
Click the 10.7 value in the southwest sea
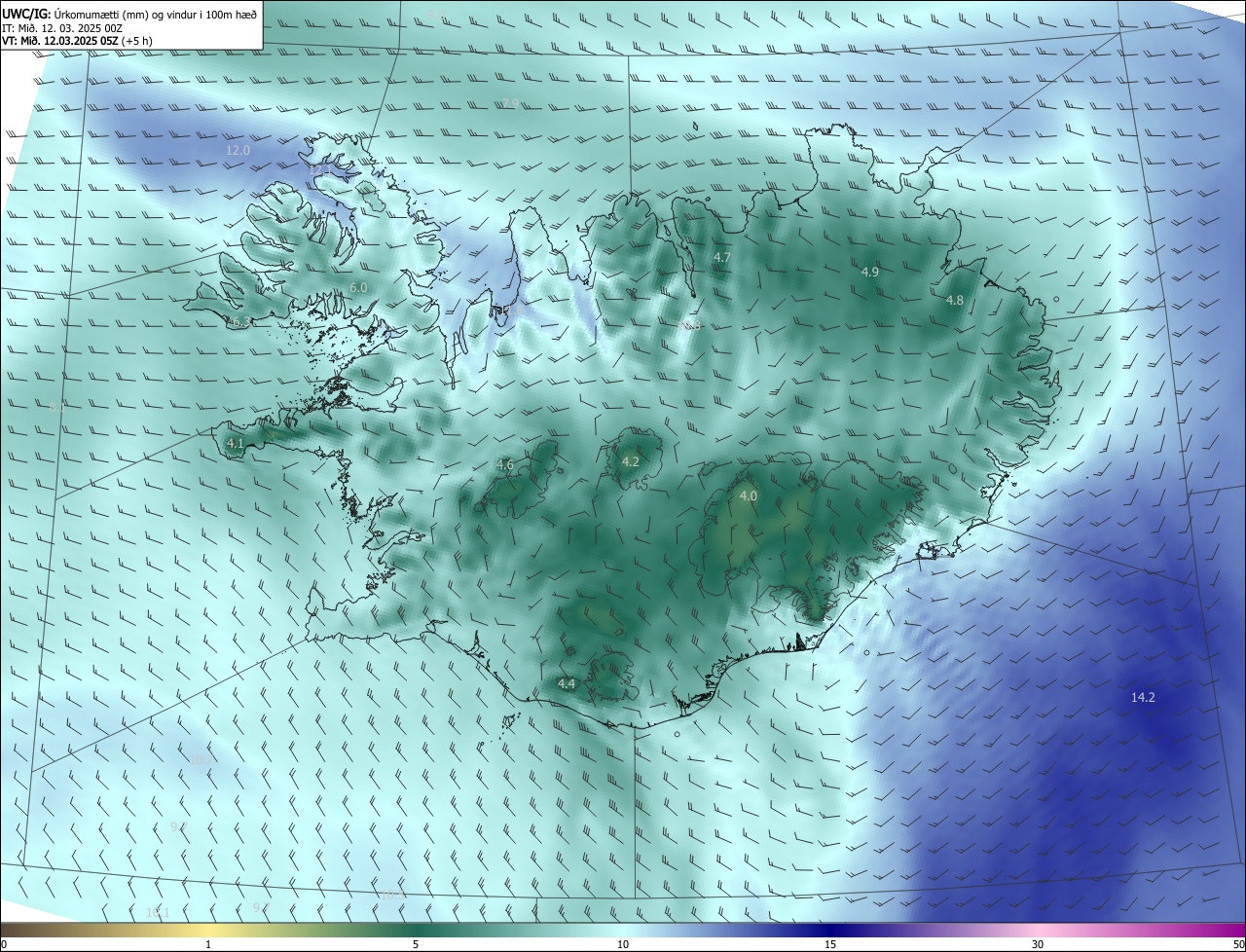coord(202,759)
